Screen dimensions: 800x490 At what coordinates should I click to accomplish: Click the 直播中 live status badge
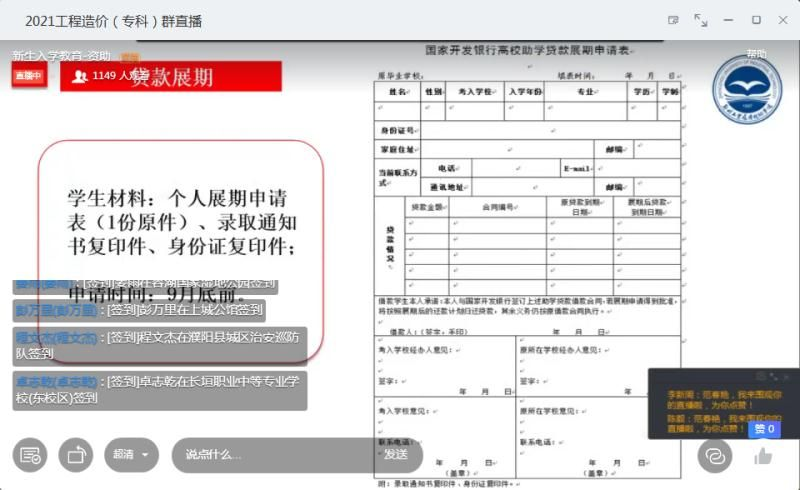click(29, 76)
